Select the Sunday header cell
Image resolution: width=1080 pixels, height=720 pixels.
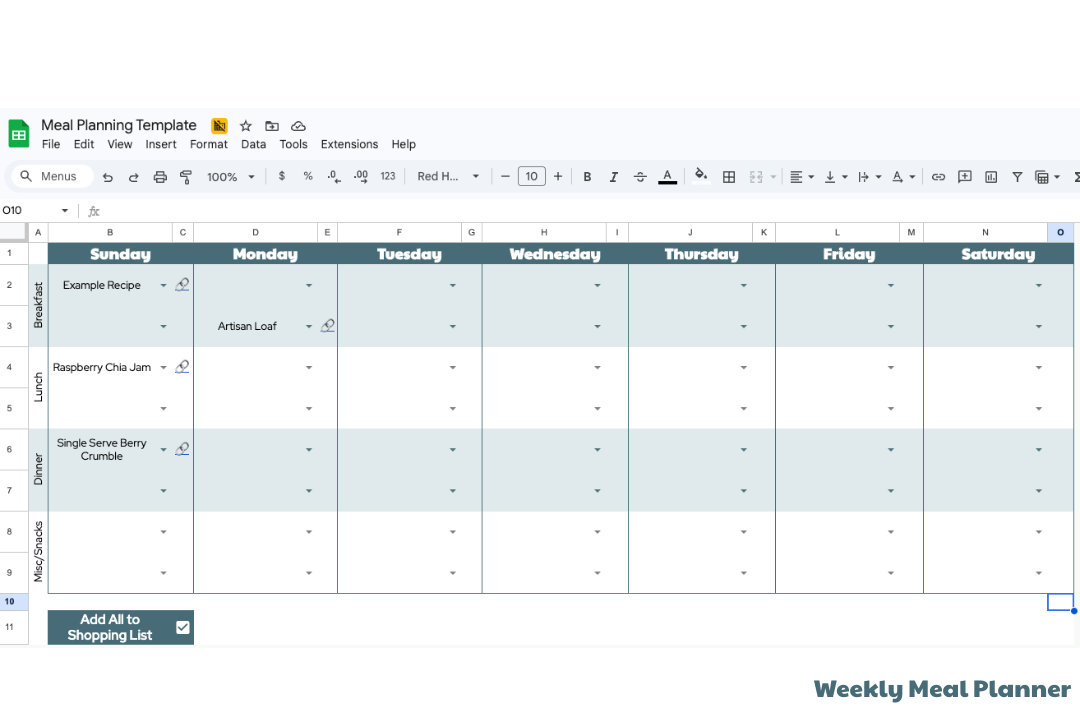tap(121, 254)
